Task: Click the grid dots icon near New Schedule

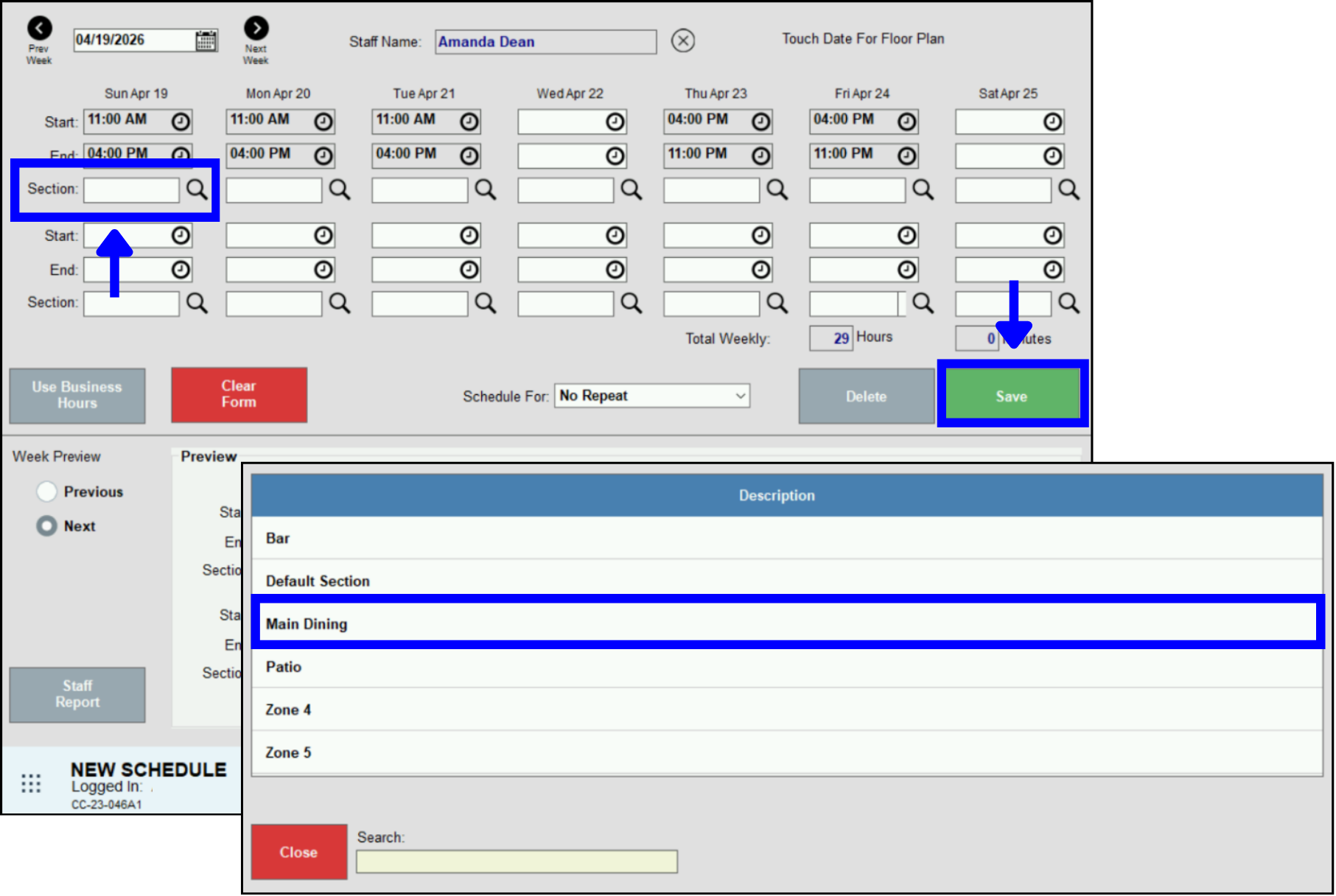Action: 30,783
